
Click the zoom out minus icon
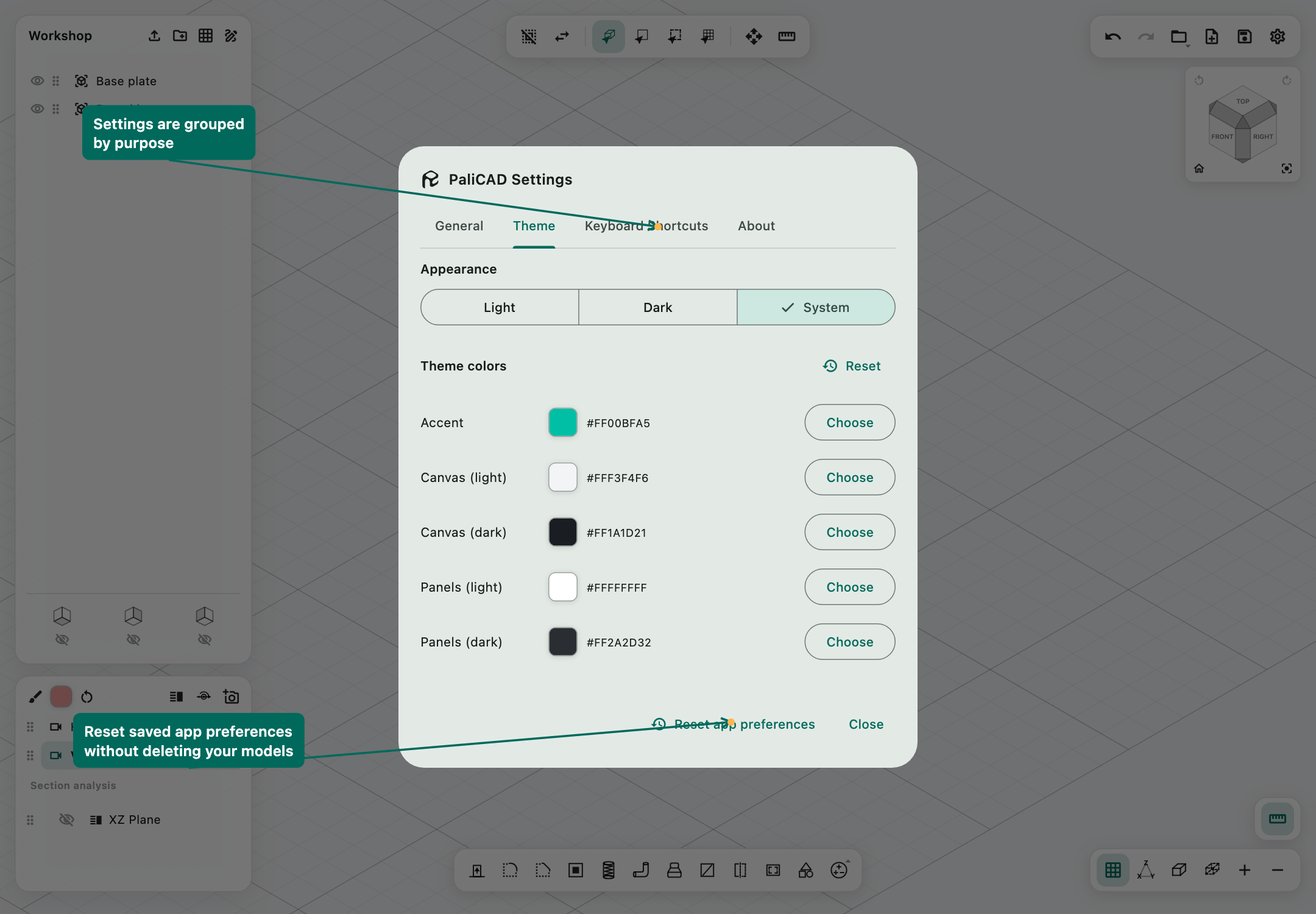coord(1278,870)
